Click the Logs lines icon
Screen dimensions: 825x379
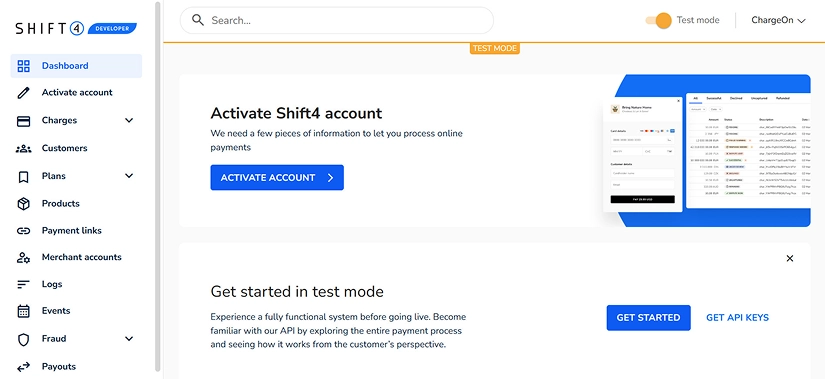coord(24,284)
